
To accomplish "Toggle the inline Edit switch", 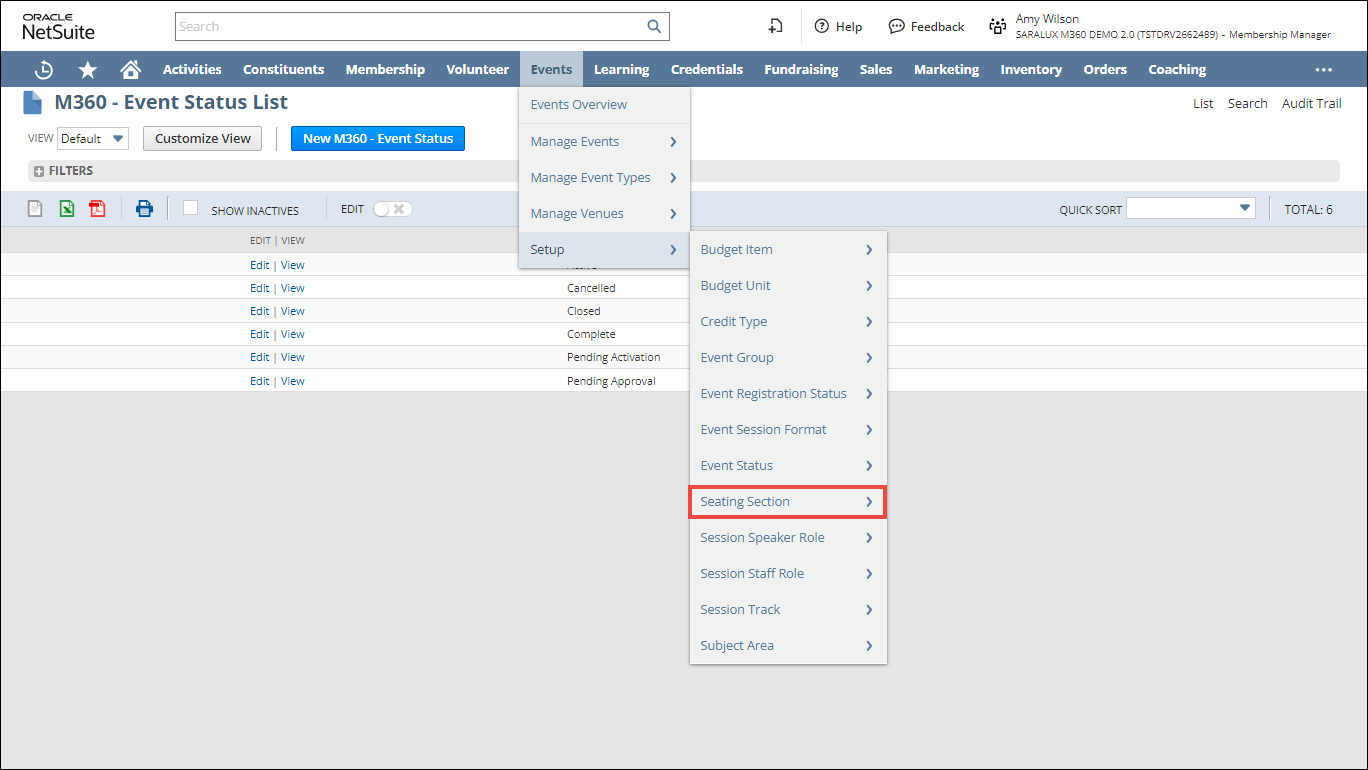I will [x=392, y=209].
